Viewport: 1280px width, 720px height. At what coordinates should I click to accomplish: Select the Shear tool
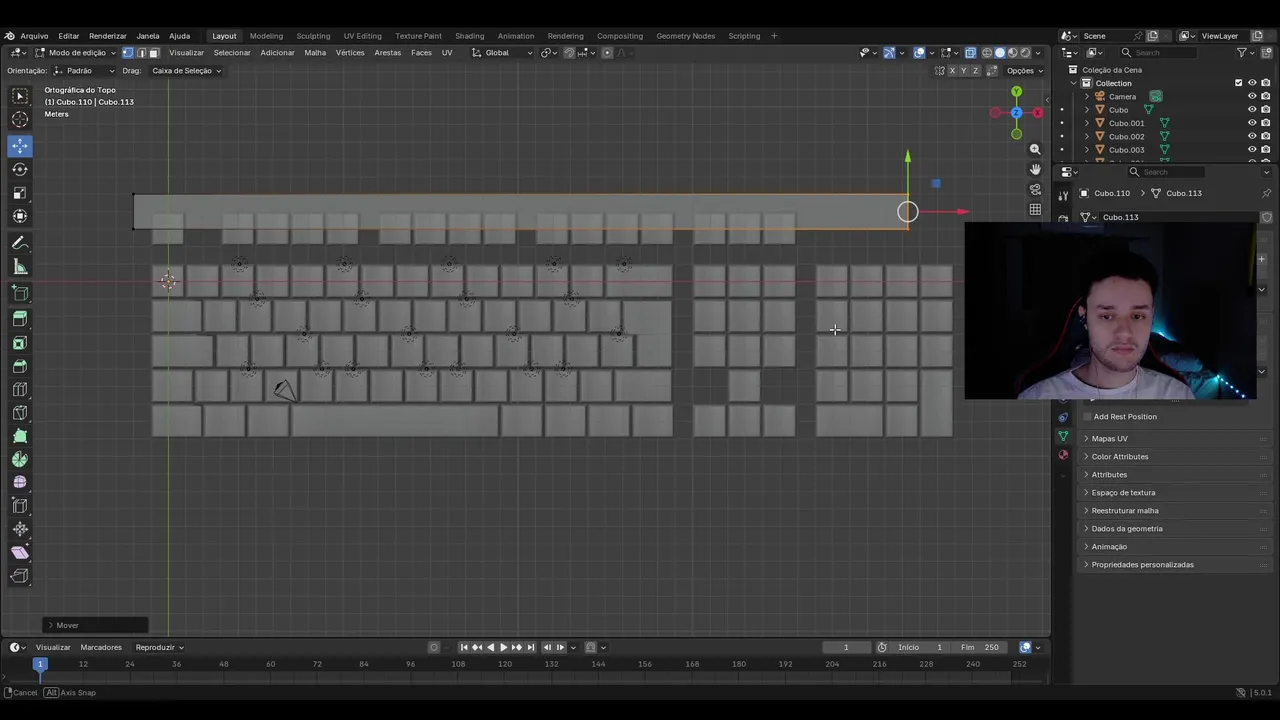coord(20,552)
